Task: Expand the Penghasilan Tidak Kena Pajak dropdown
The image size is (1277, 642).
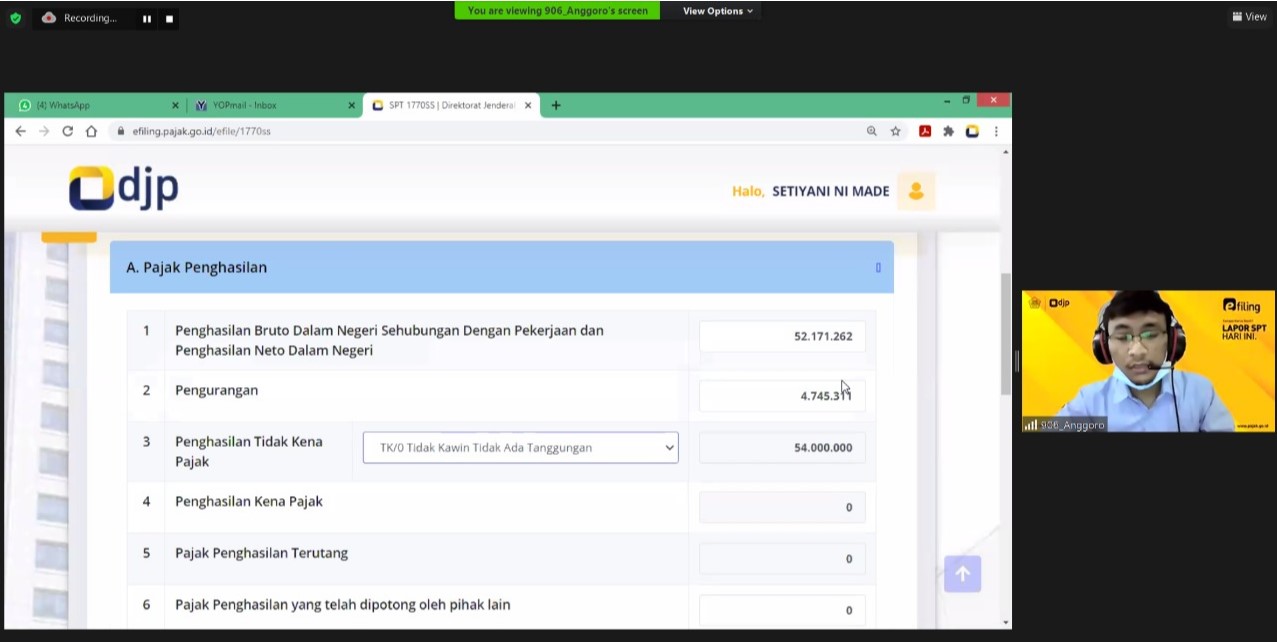Action: click(520, 448)
